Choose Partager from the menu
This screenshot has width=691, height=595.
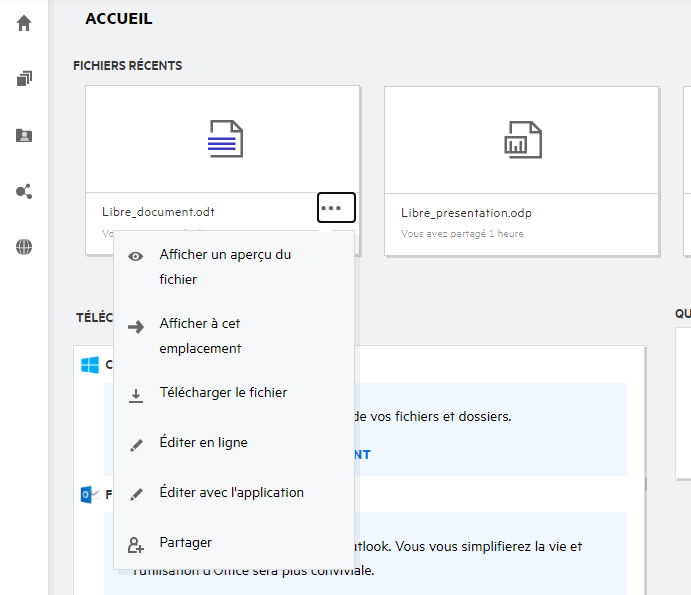[234, 542]
